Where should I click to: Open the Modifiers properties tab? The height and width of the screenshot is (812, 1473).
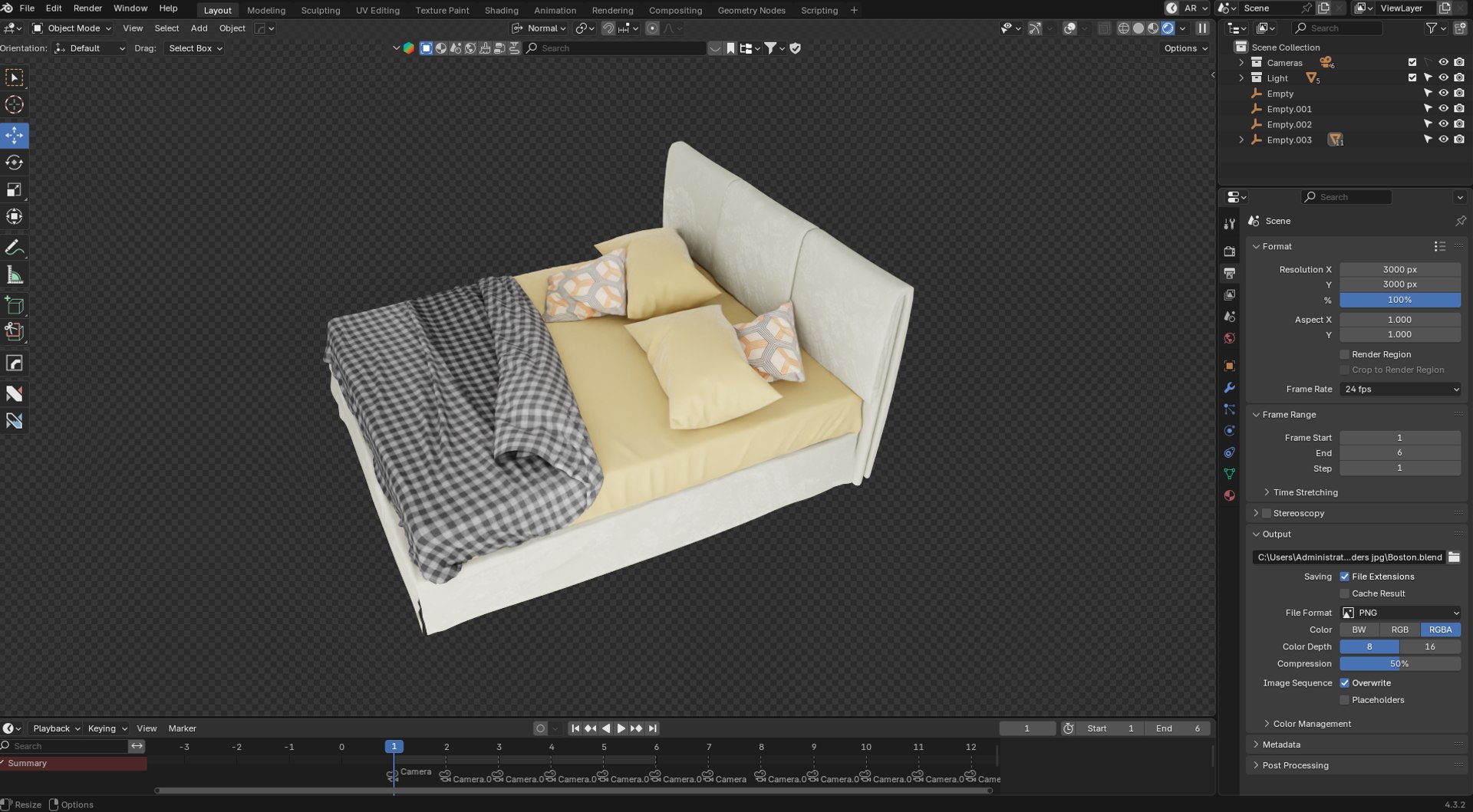click(1230, 387)
